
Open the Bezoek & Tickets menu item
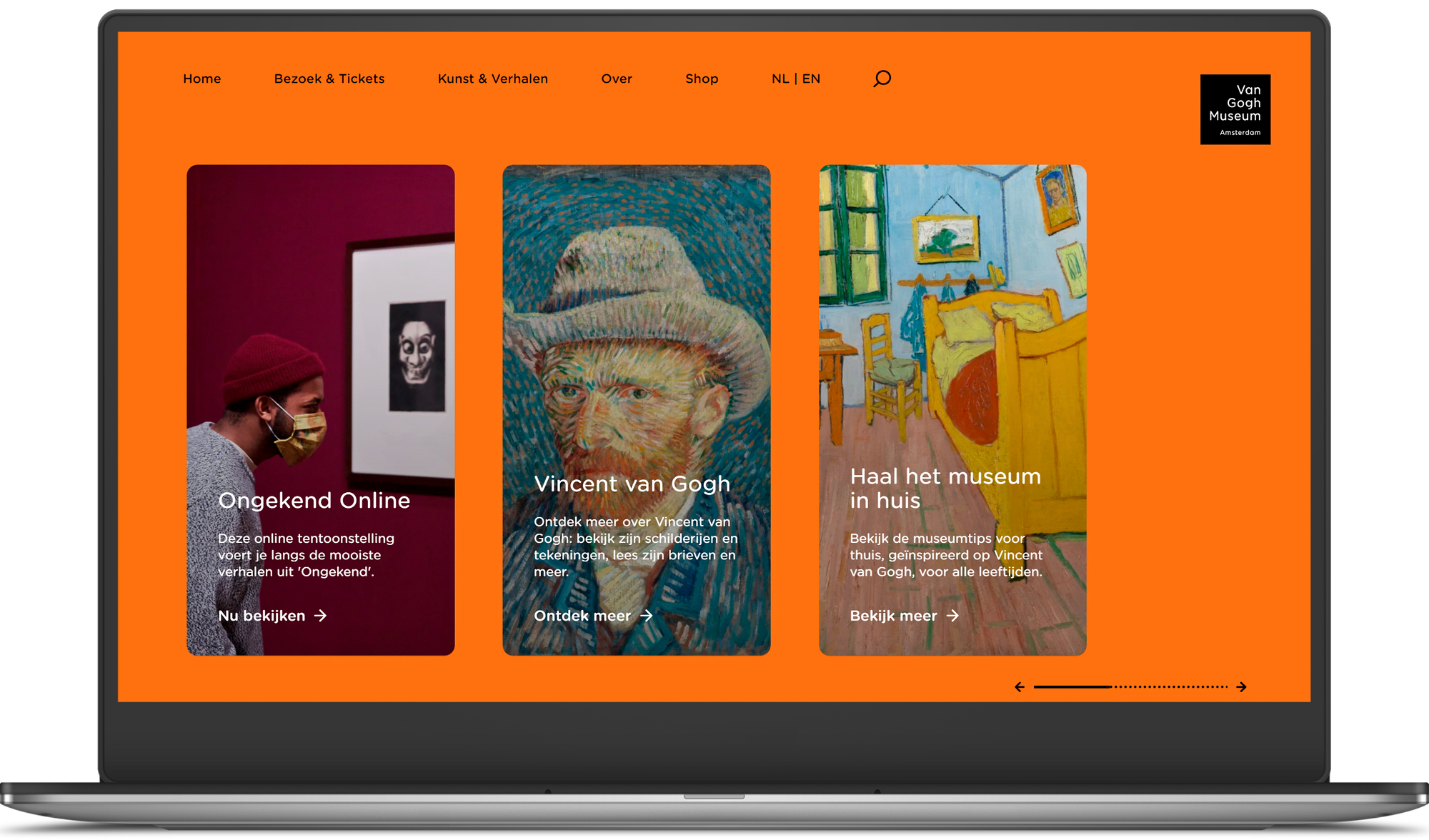(329, 79)
